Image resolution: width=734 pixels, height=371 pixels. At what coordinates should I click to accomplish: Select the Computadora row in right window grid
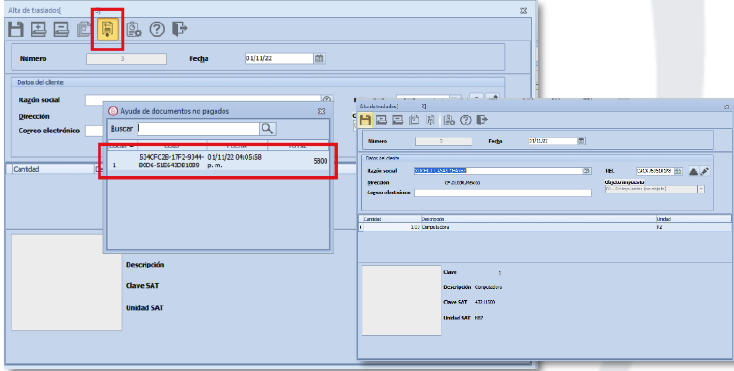[x=544, y=227]
